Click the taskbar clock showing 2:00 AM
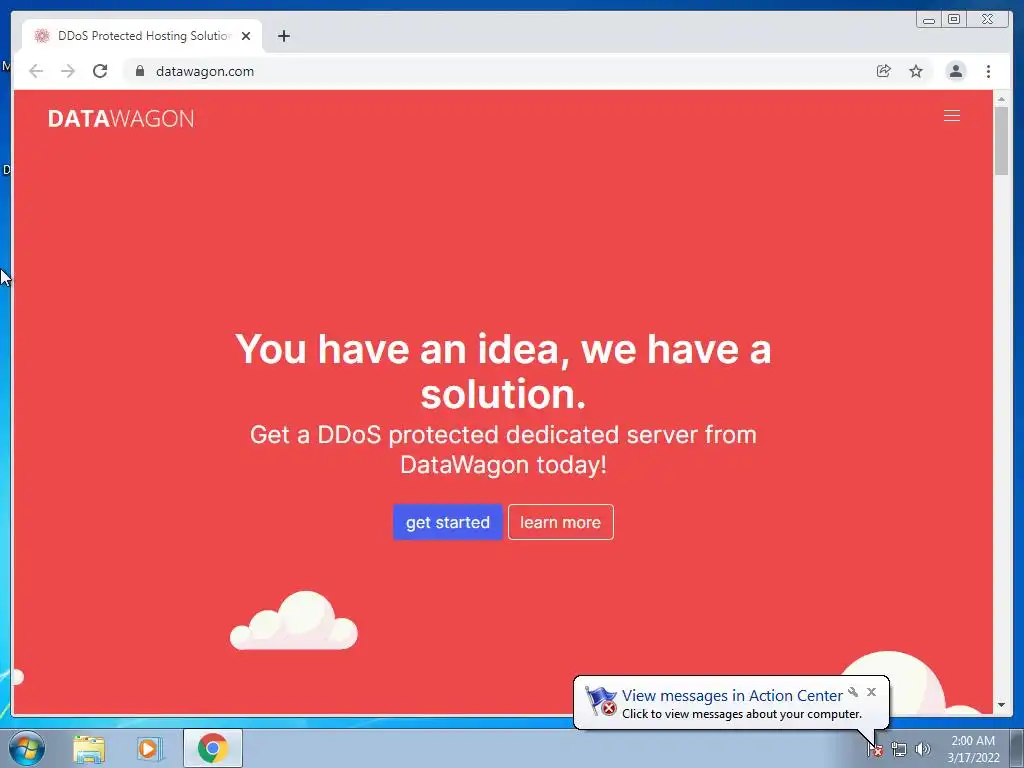The width and height of the screenshot is (1024, 768). [973, 749]
